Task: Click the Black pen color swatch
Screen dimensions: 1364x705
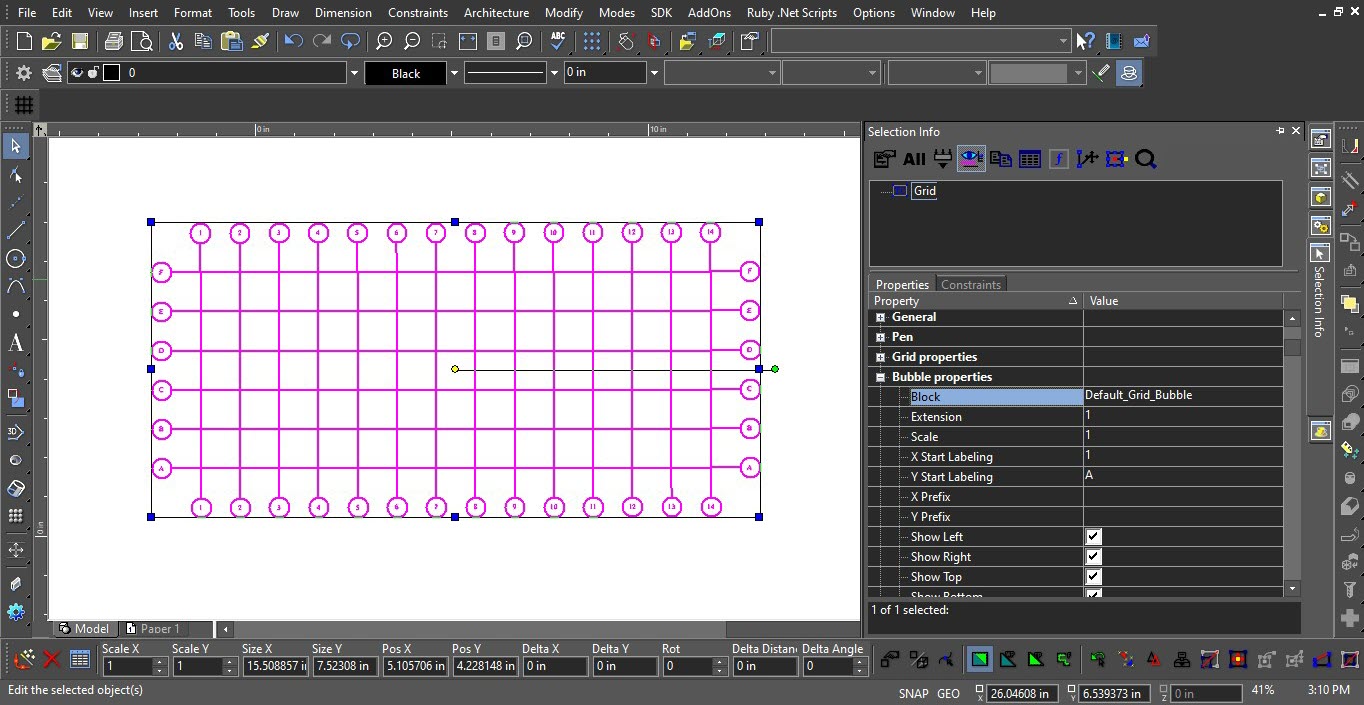Action: 406,73
